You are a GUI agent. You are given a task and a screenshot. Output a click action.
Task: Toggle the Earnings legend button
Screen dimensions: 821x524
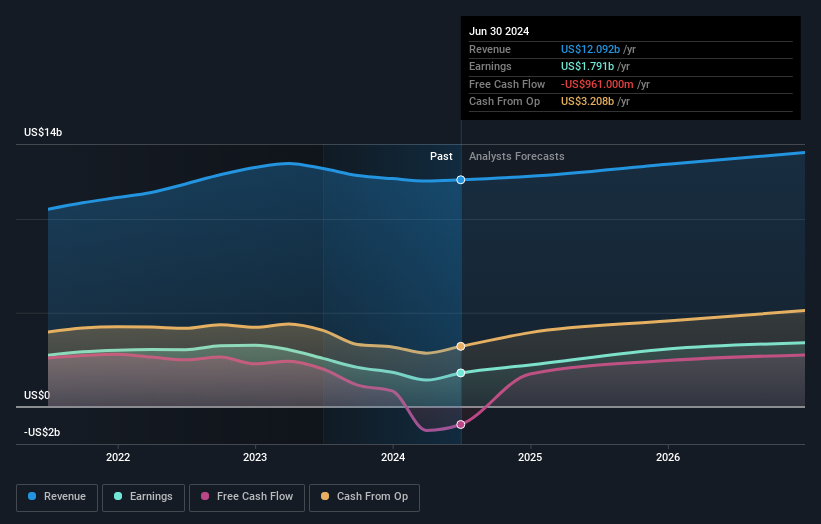(x=143, y=497)
